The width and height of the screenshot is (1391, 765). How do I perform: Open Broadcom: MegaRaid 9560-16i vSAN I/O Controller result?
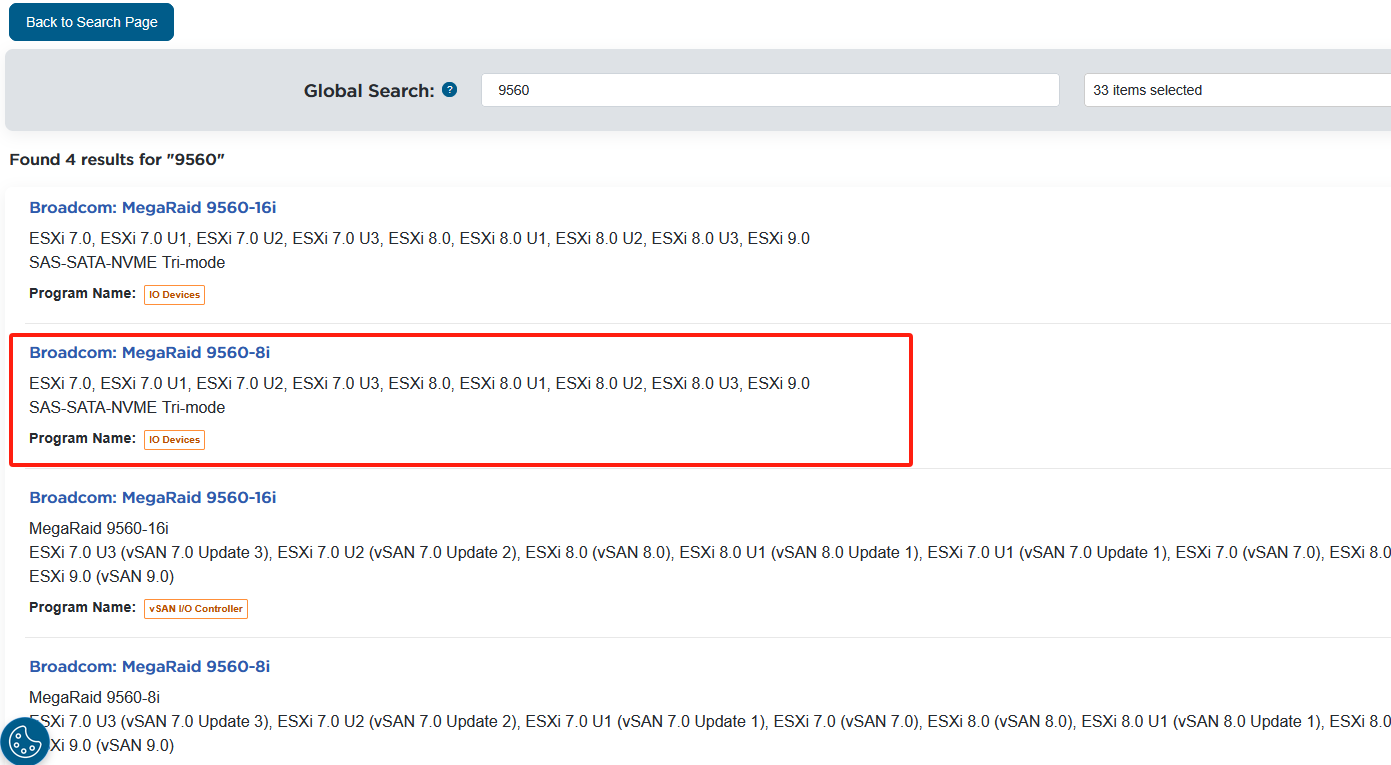(x=152, y=498)
